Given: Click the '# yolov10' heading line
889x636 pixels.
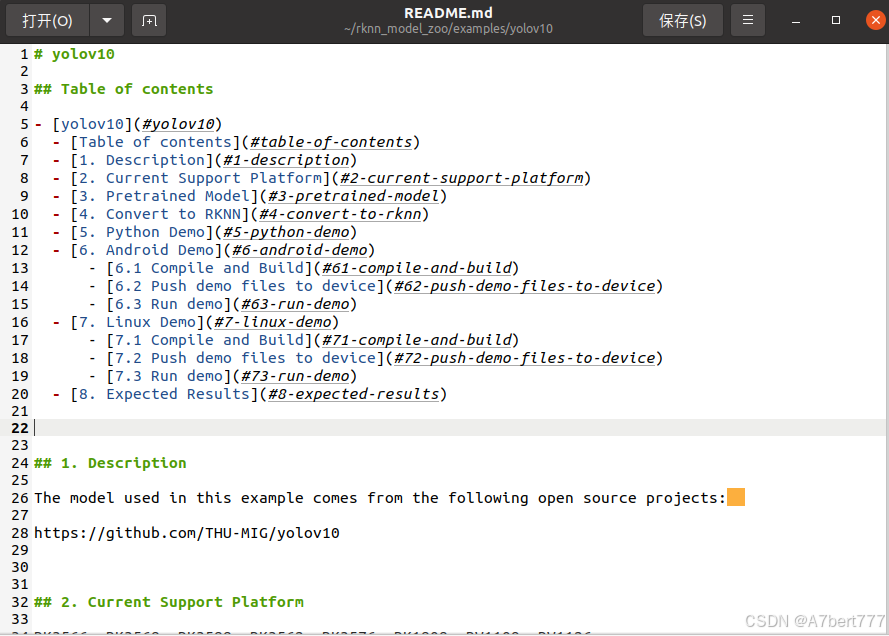Looking at the screenshot, I should coord(74,54).
